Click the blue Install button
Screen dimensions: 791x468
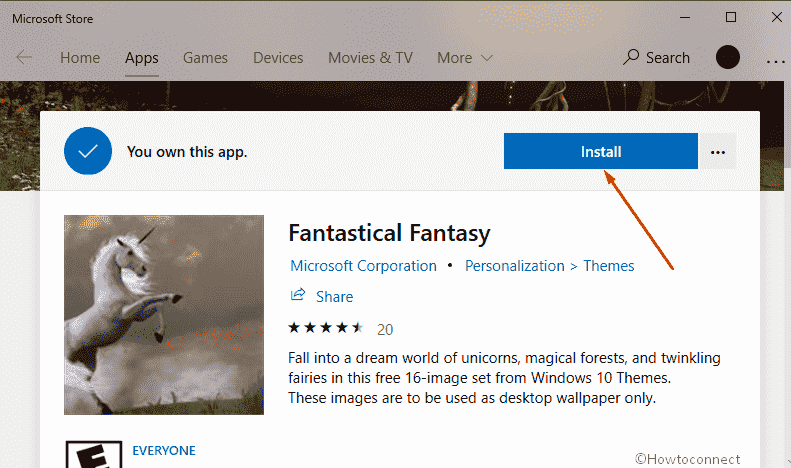pos(600,151)
